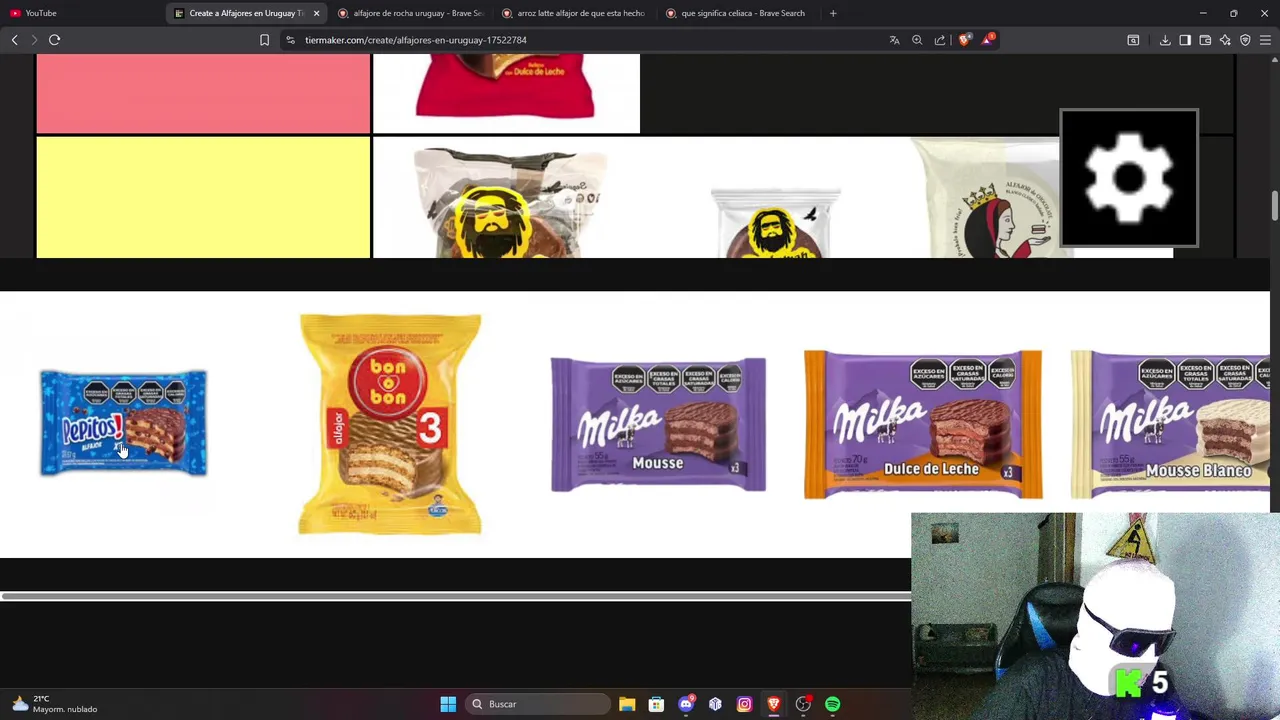
Task: Open Instagram from taskbar
Action: [x=744, y=704]
